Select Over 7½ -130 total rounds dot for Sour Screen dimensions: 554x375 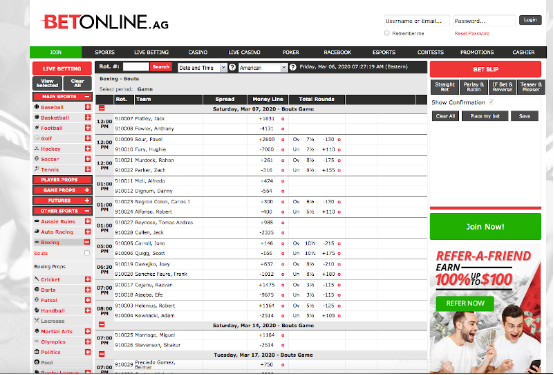[339, 140]
